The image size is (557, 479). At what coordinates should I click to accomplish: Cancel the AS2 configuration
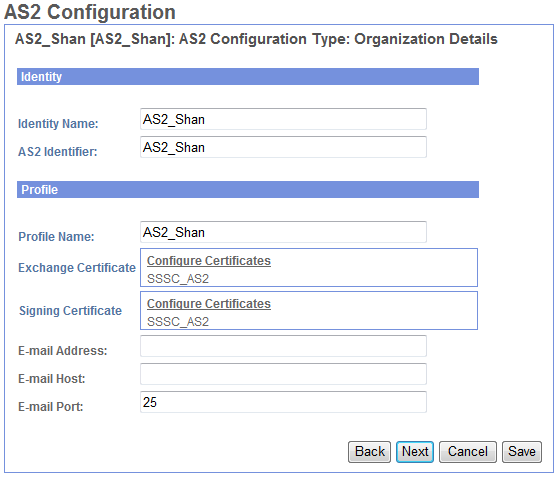[x=467, y=452]
